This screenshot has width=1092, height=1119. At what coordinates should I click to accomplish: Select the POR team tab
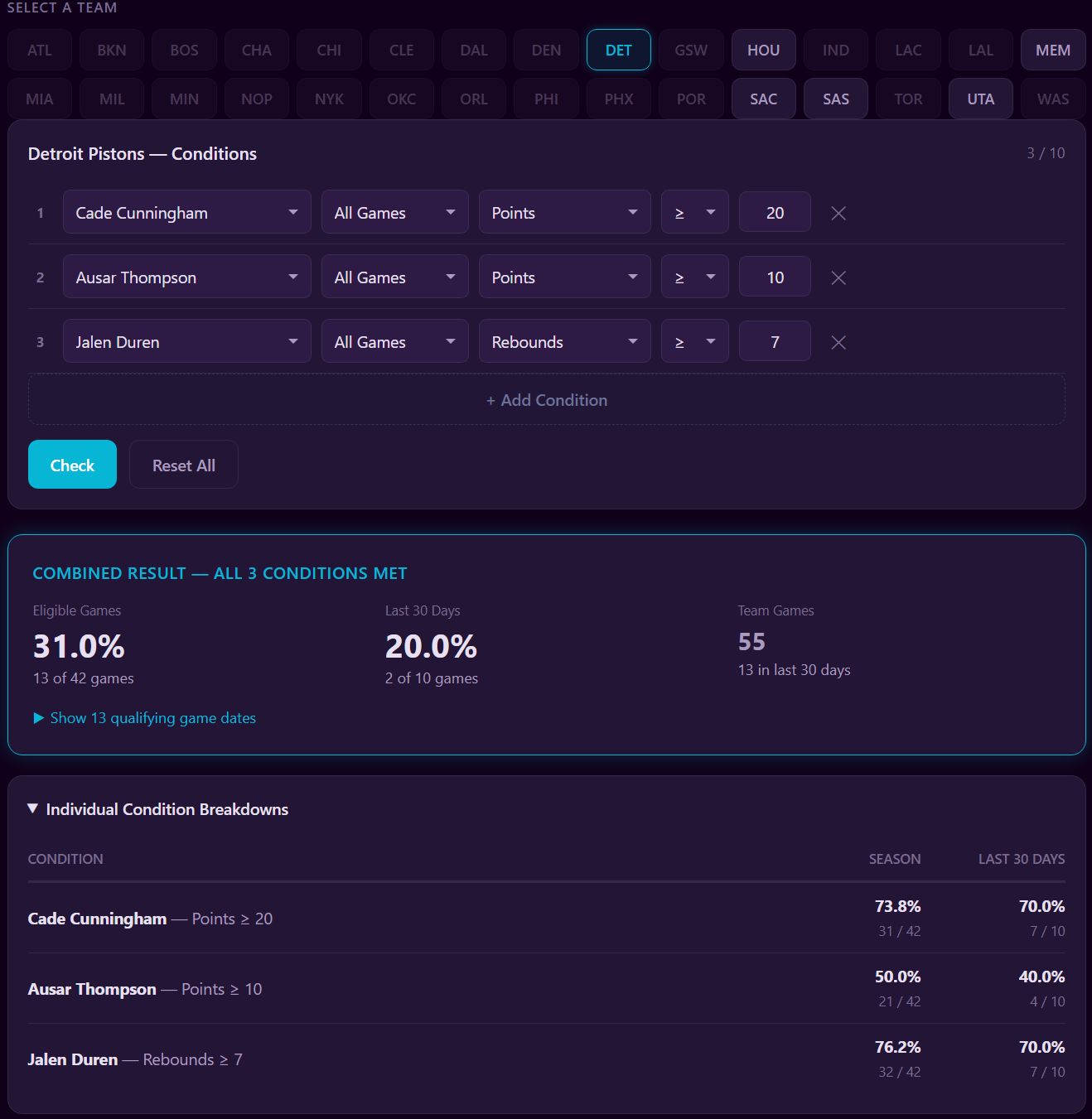[691, 99]
